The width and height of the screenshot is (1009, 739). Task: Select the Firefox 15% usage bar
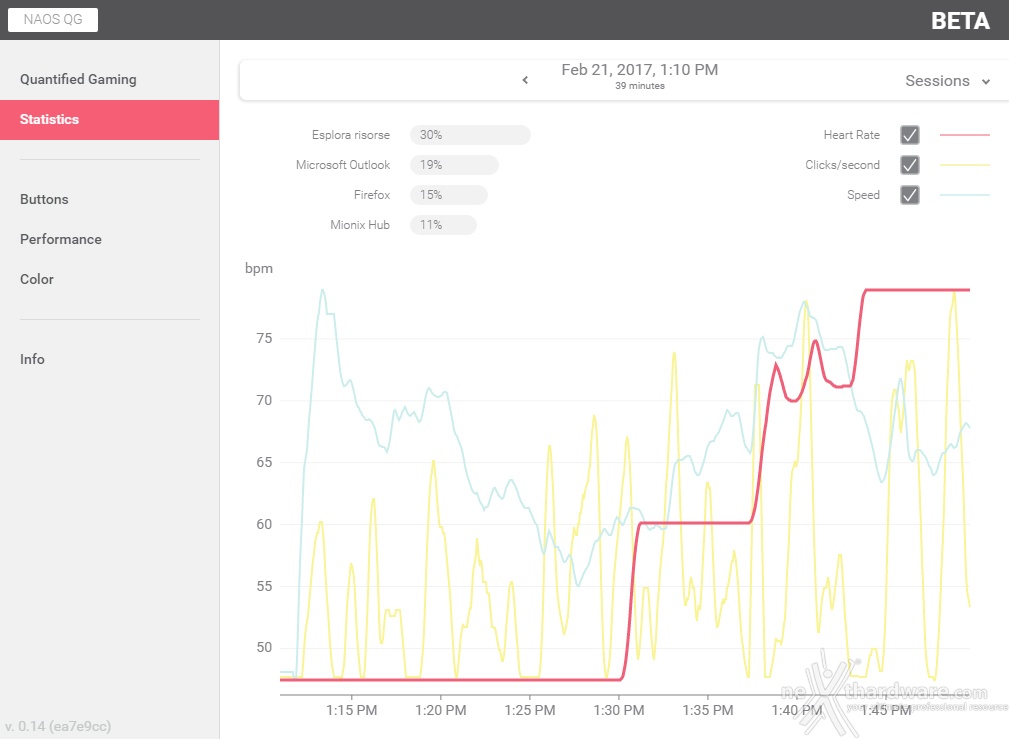[449, 195]
